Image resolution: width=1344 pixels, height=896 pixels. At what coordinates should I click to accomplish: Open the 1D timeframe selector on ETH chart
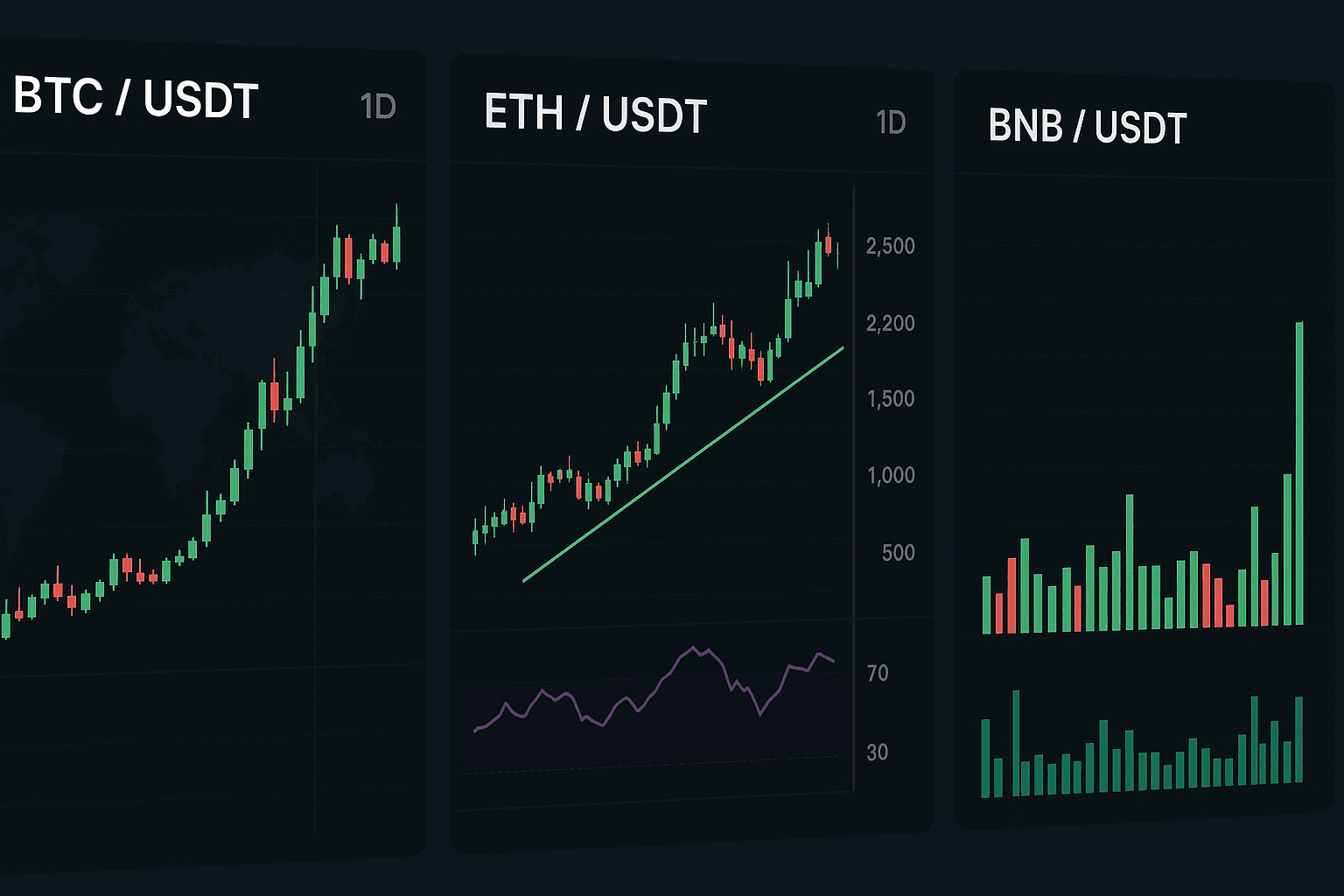click(x=891, y=122)
